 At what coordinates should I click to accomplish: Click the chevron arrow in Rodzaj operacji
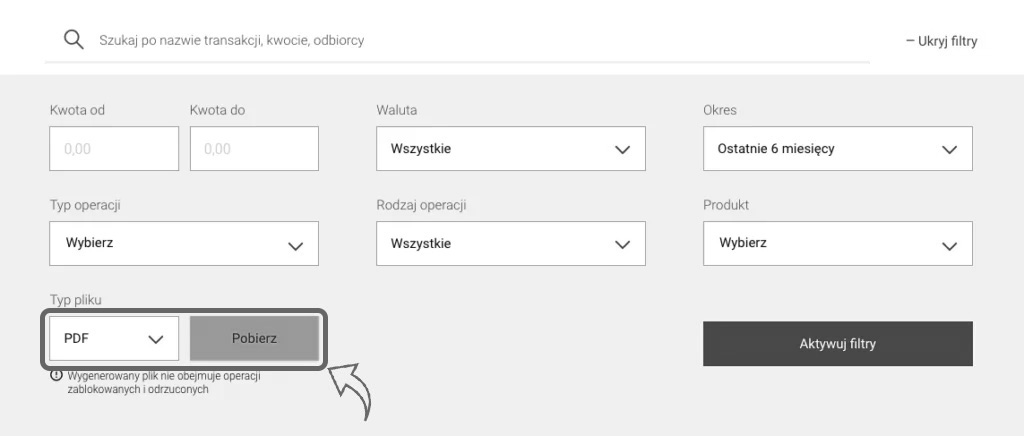point(623,245)
